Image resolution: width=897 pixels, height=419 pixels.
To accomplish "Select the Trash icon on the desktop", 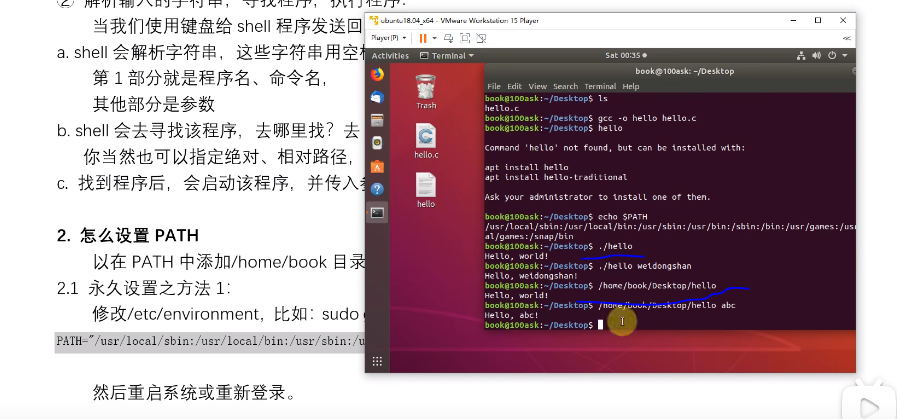I will point(426,92).
